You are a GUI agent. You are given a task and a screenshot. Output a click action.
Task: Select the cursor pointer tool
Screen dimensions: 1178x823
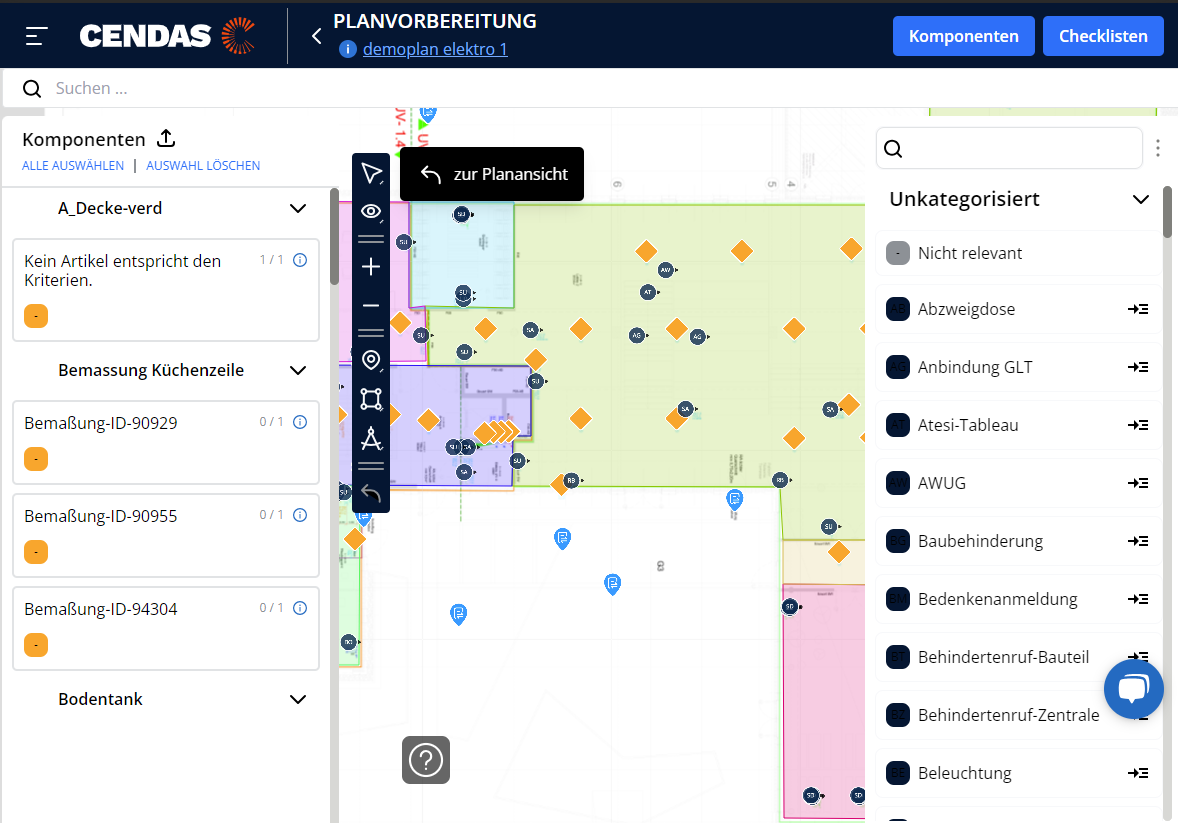click(371, 173)
